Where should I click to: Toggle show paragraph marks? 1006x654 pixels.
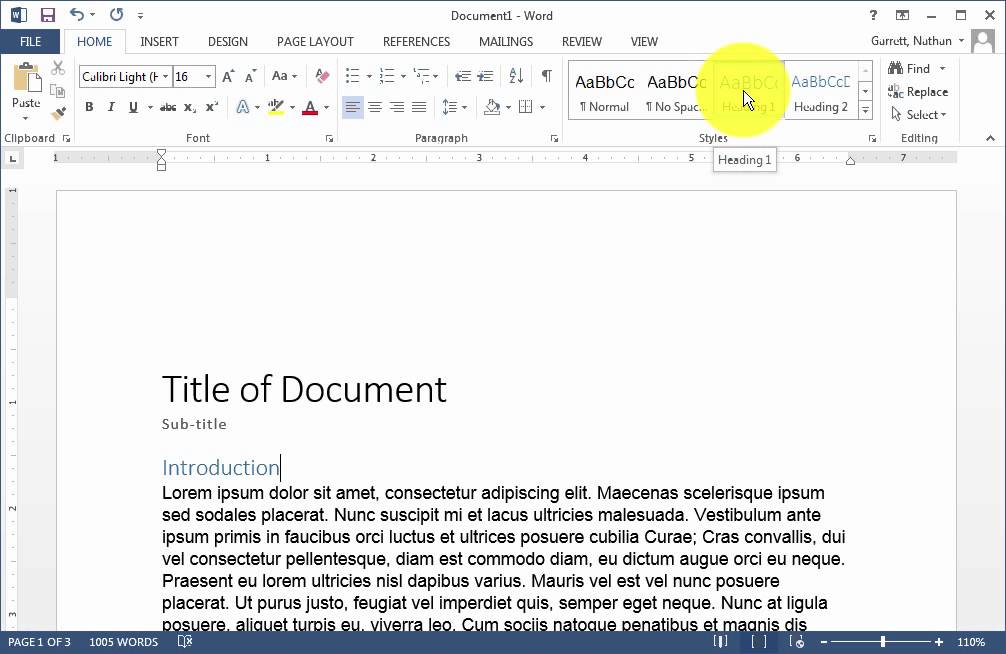(547, 76)
